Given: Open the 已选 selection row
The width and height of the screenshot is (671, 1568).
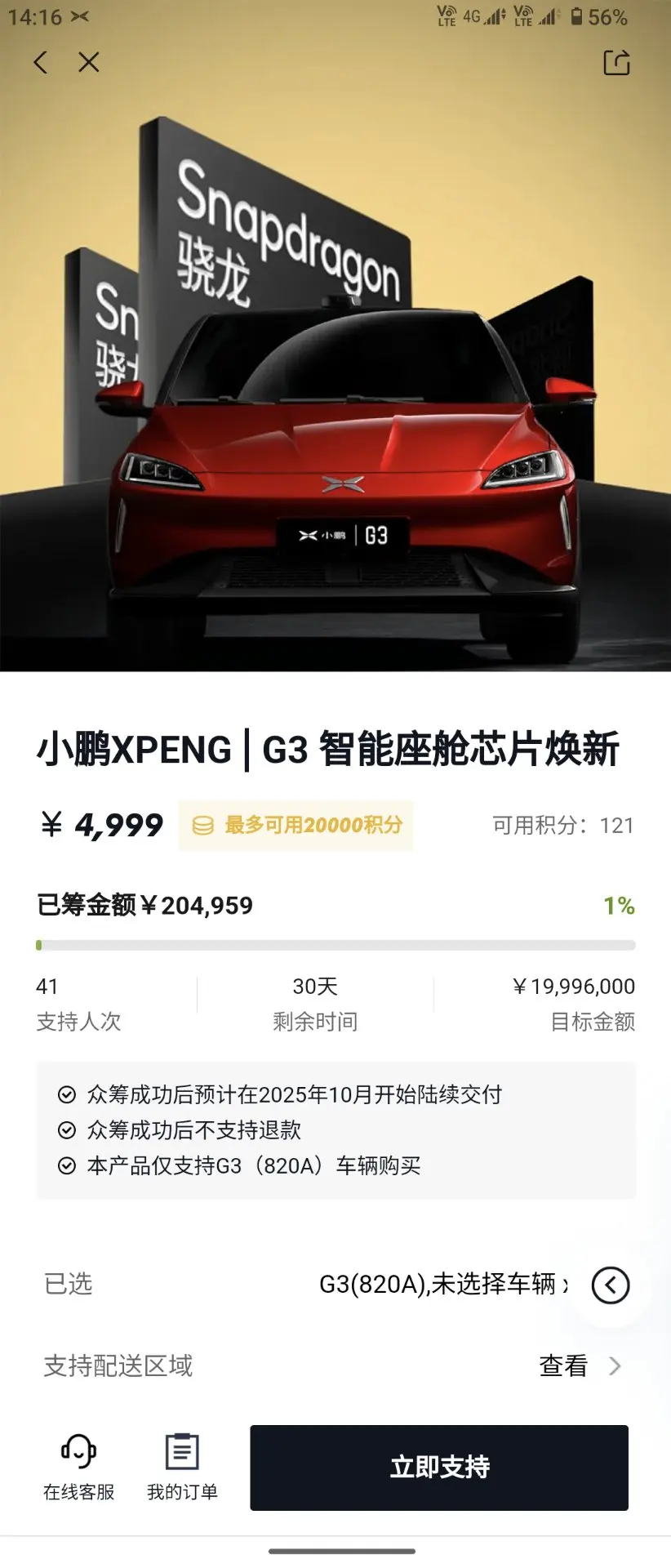Looking at the screenshot, I should point(335,1285).
